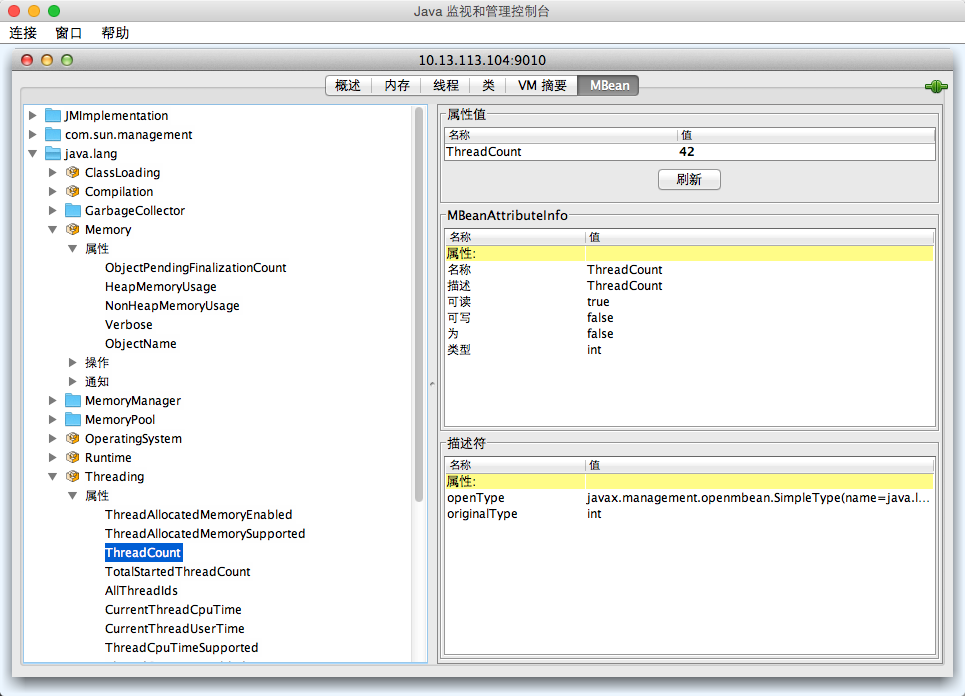Click the Runtime MBean icon
The width and height of the screenshot is (965, 696).
pyautogui.click(x=73, y=458)
